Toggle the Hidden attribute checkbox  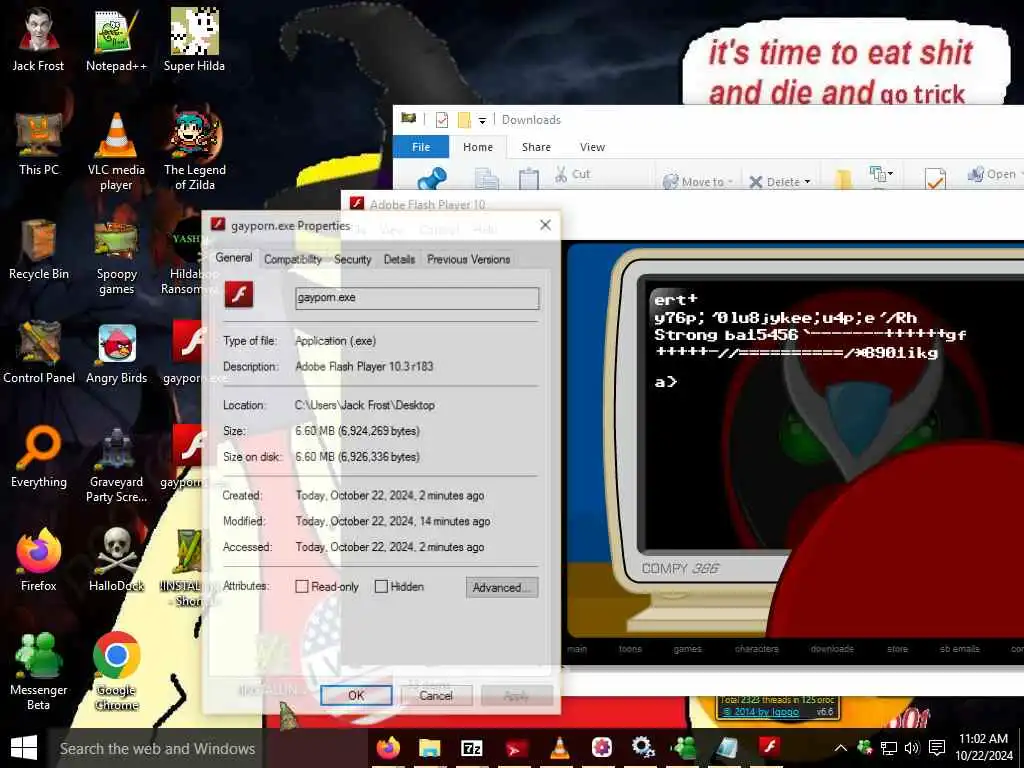381,586
